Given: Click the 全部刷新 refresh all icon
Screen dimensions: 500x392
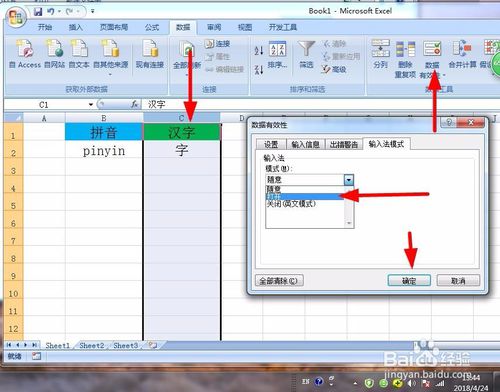Looking at the screenshot, I should (186, 50).
